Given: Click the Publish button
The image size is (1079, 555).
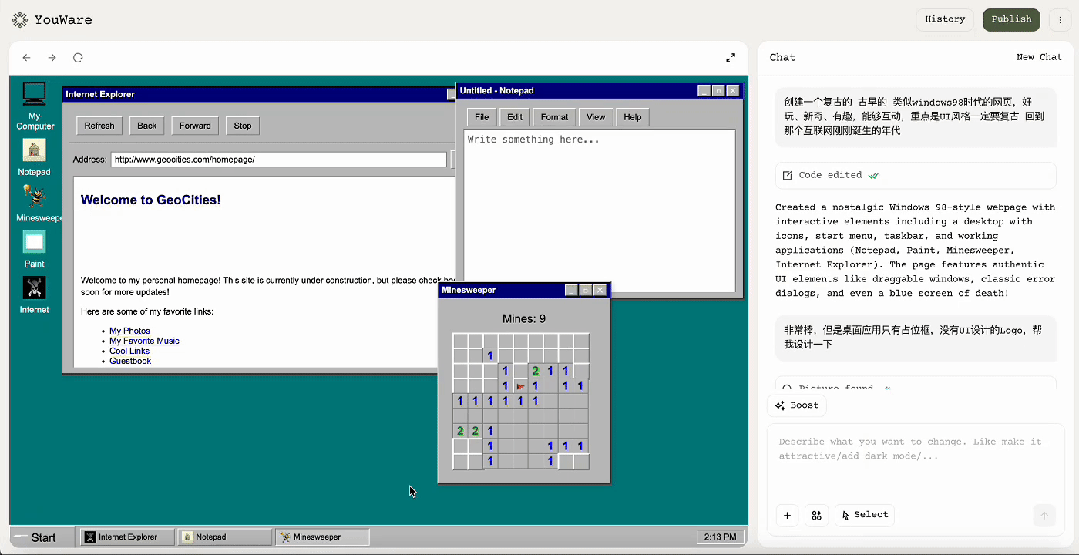Looking at the screenshot, I should [x=1011, y=19].
